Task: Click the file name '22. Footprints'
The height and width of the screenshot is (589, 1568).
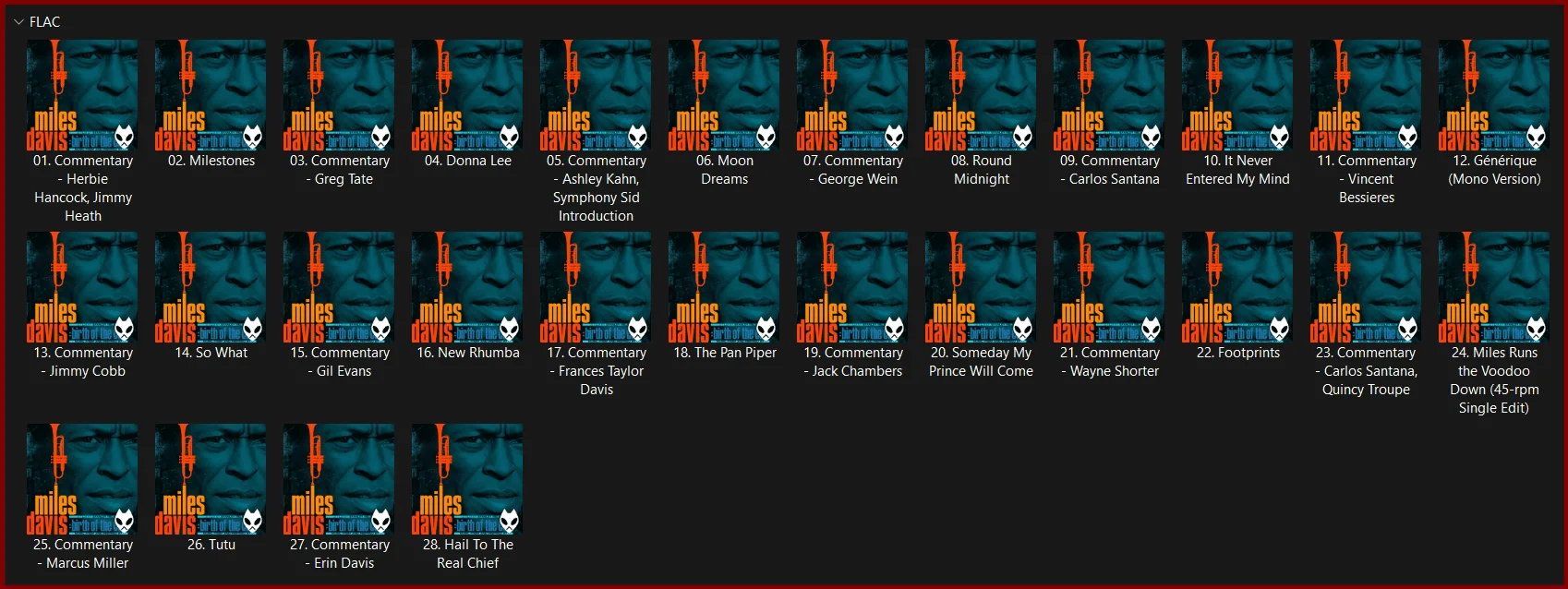Action: point(1238,353)
